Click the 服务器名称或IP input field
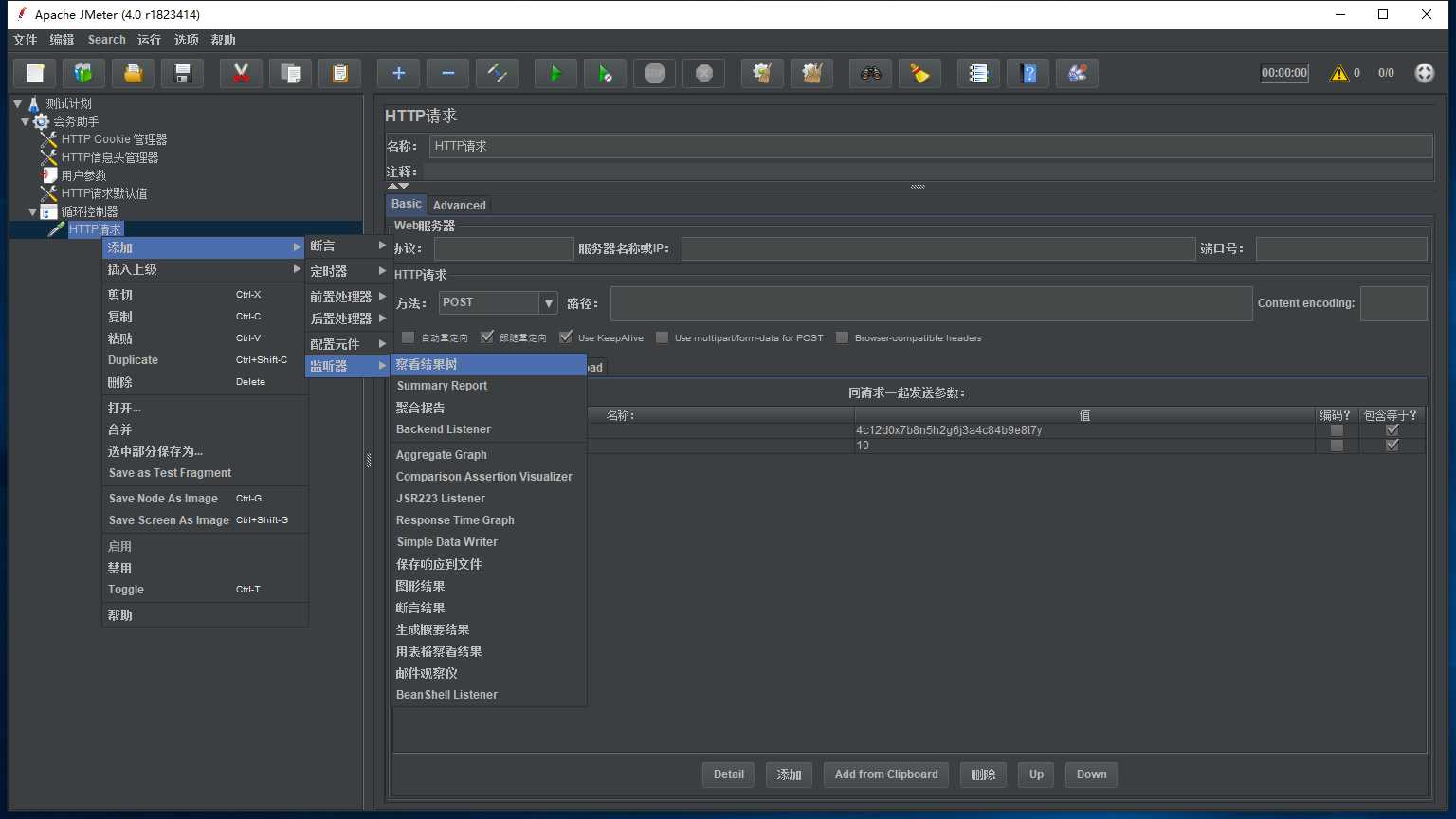This screenshot has width=1456, height=819. point(938,248)
